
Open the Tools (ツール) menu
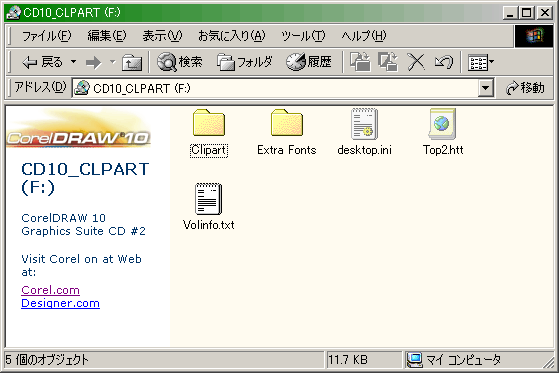(x=303, y=36)
